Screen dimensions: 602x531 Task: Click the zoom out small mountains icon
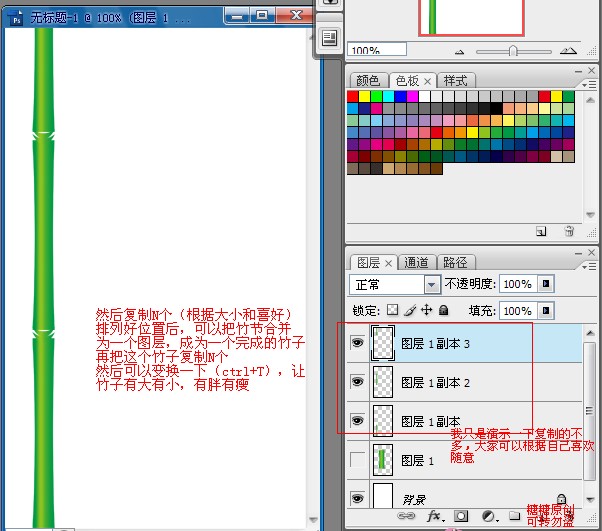coord(460,52)
